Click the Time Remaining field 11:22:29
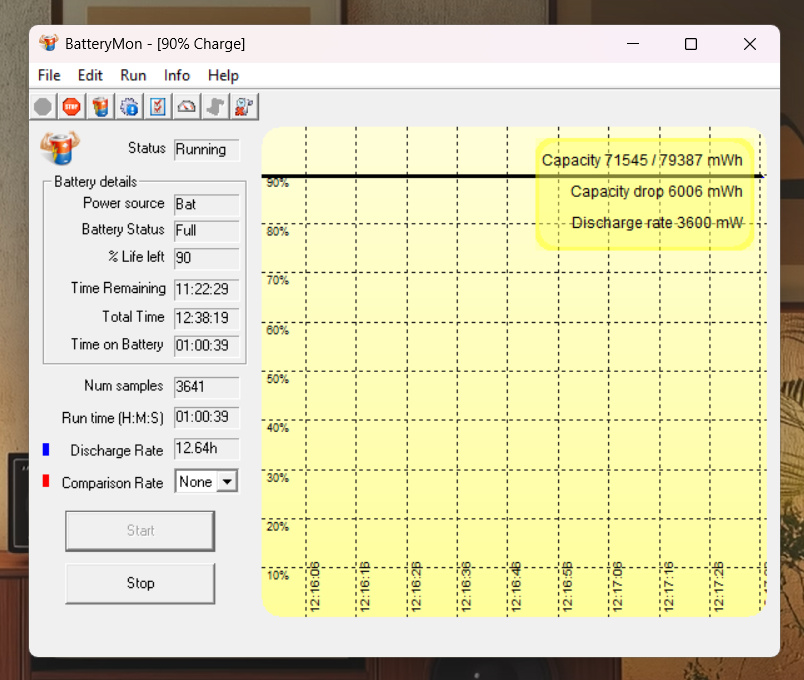Image resolution: width=804 pixels, height=680 pixels. (207, 289)
